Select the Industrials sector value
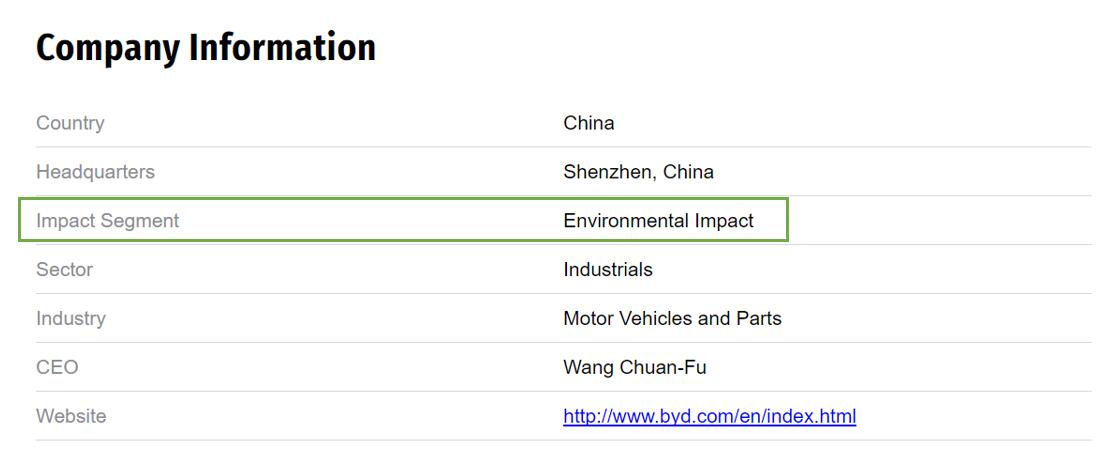This screenshot has height=456, width=1113. 608,270
